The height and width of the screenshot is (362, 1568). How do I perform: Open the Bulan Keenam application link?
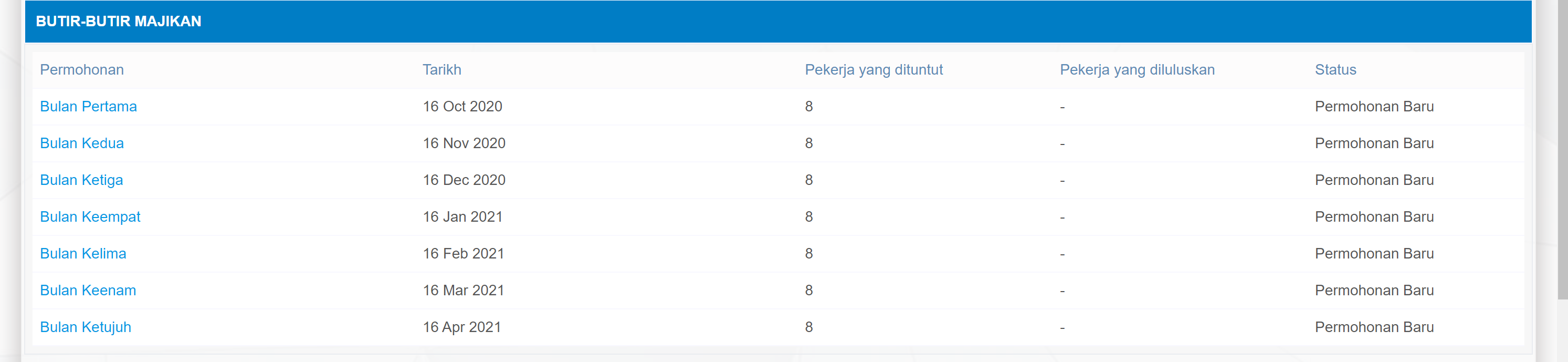(x=88, y=291)
